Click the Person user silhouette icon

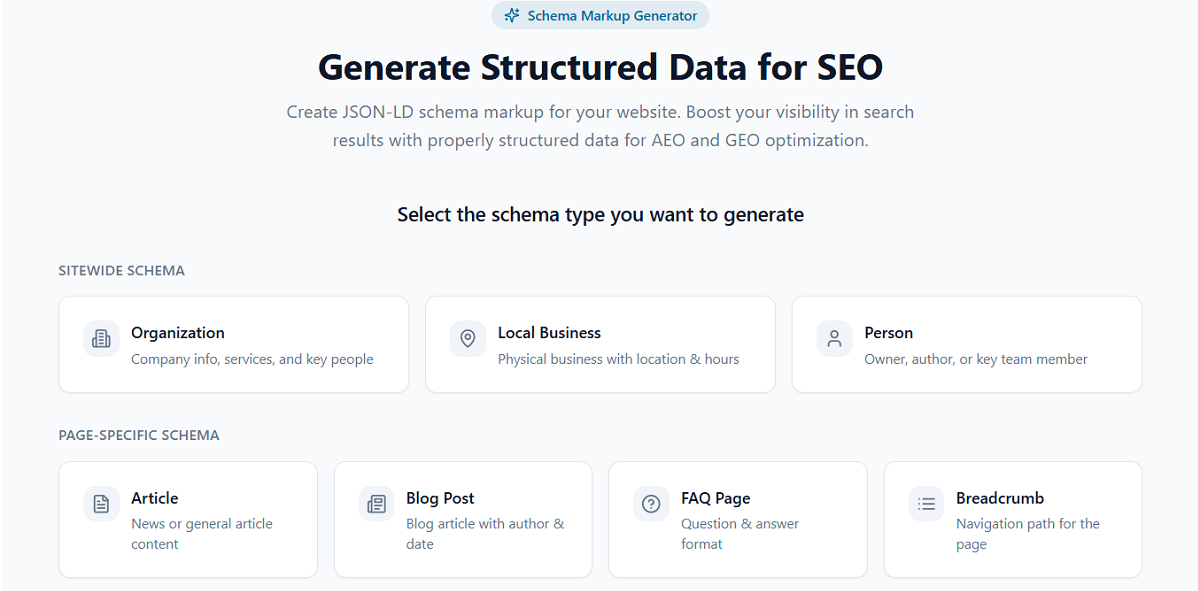(x=834, y=339)
